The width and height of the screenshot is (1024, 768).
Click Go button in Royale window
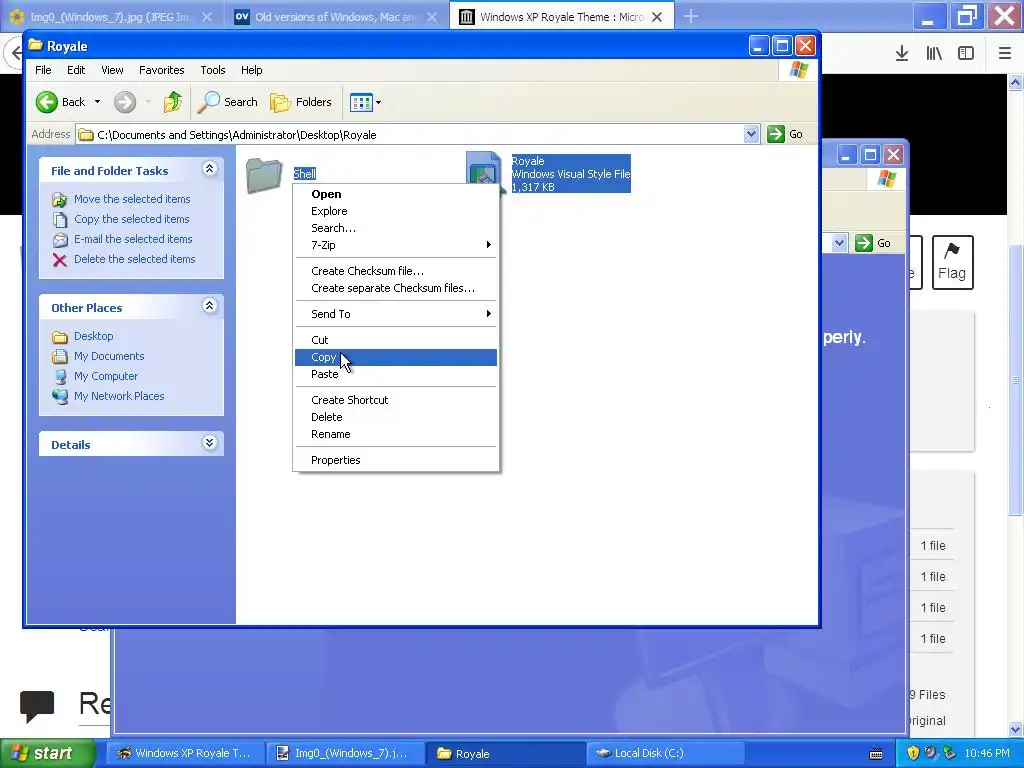pos(786,135)
